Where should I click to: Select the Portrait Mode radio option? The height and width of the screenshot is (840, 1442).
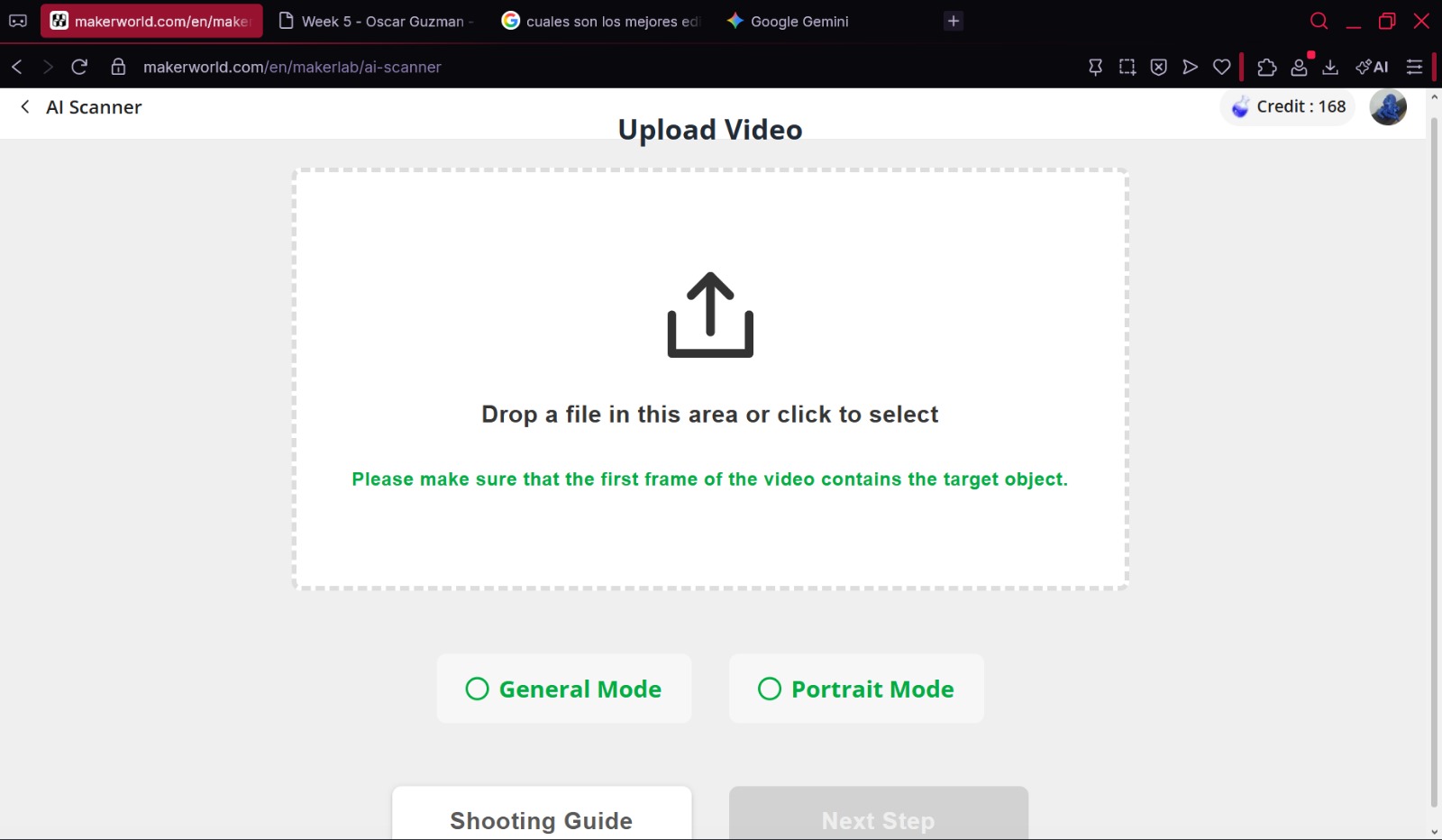pyautogui.click(x=856, y=689)
